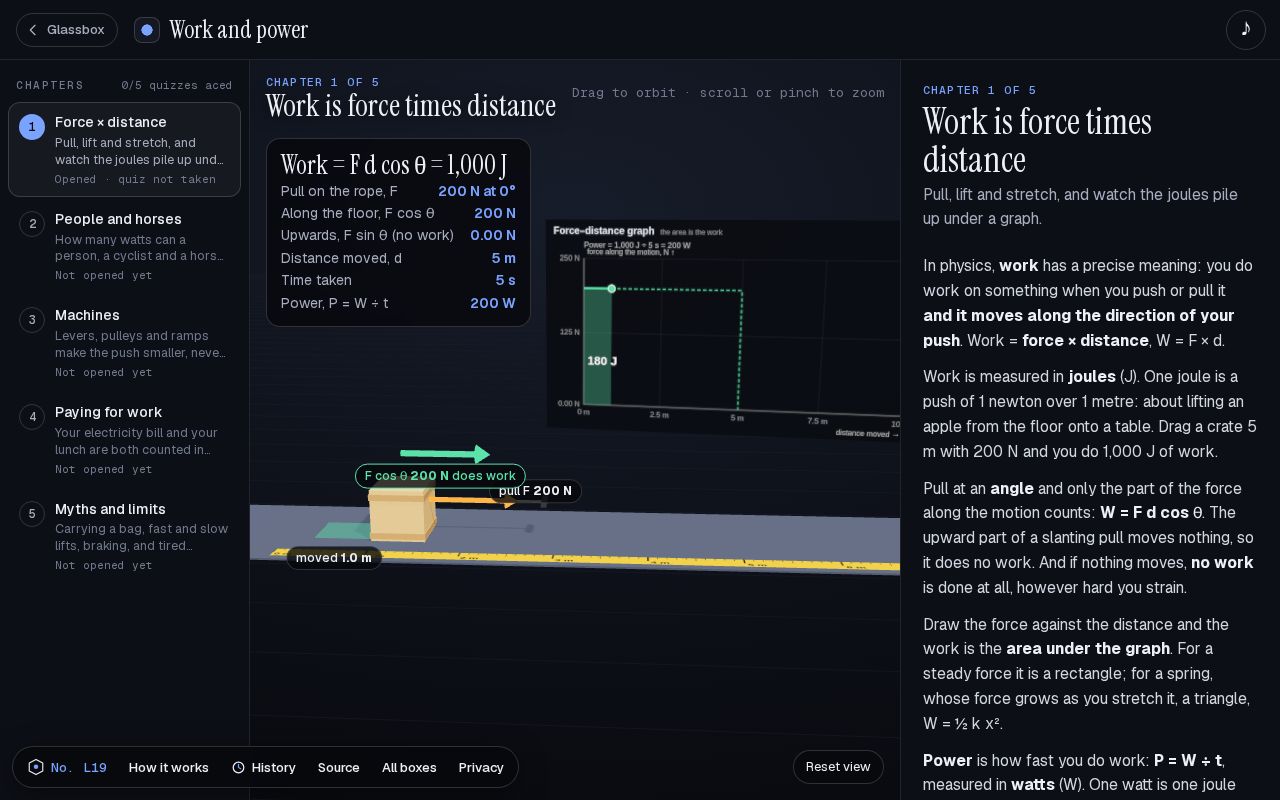Open the Paying for work chapter
This screenshot has height=800, width=1280.
[124, 440]
